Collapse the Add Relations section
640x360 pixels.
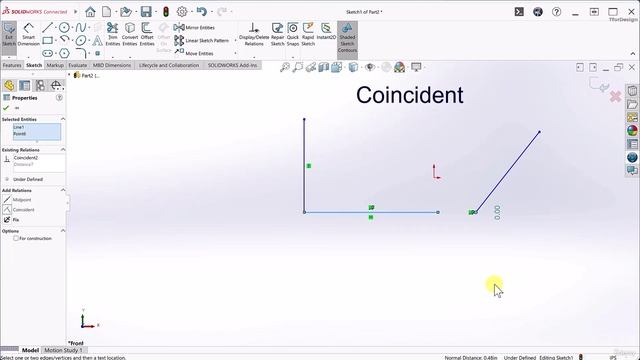(63, 190)
